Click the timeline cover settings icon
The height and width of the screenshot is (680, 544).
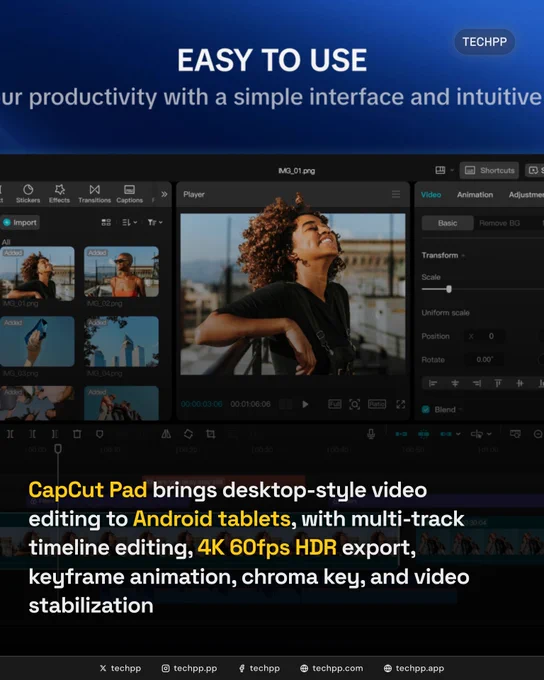pos(515,434)
